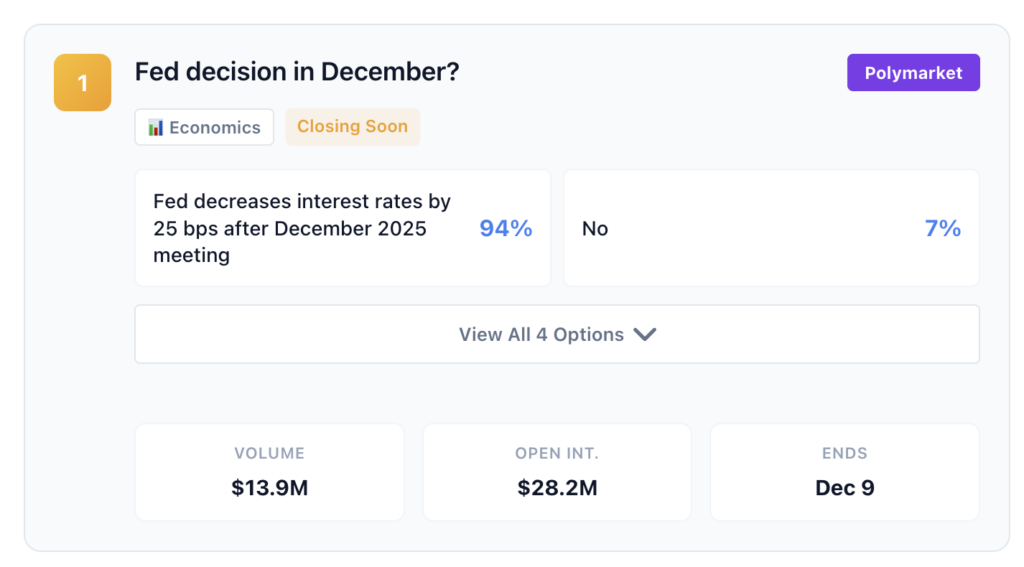Click the chevron arrow next to View All
The width and height of the screenshot is (1024, 567).
645,334
